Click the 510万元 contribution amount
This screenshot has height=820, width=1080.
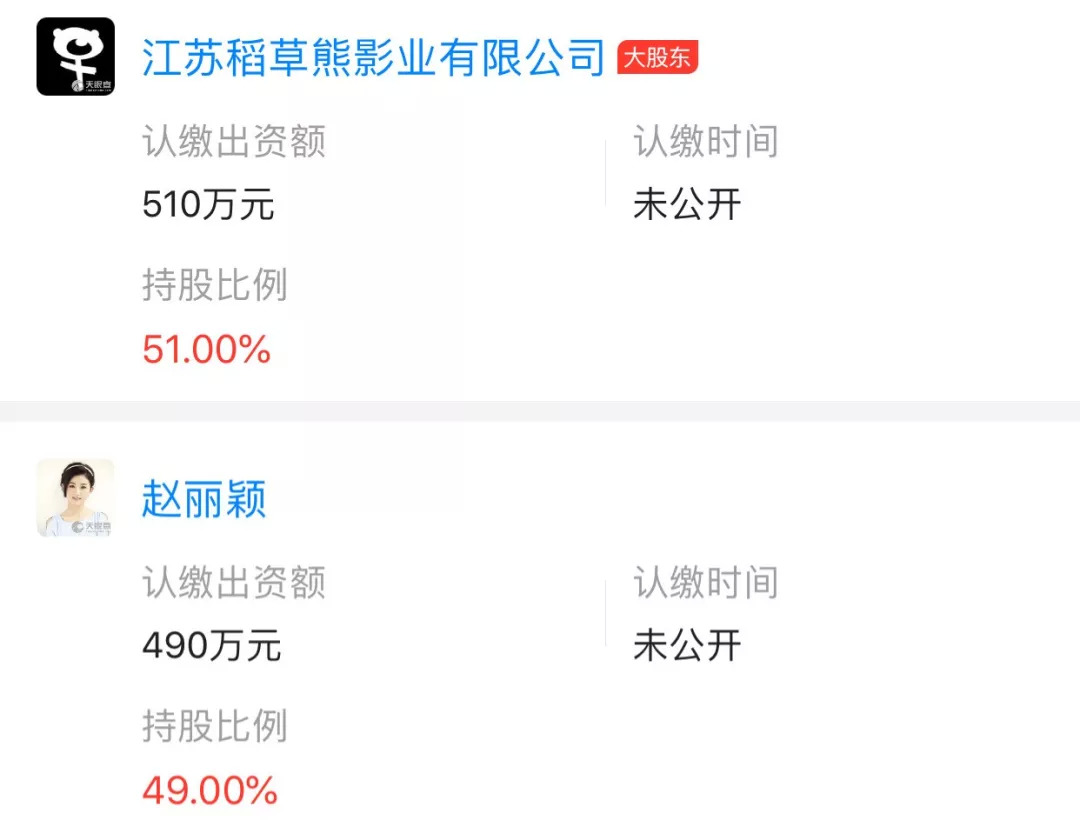point(208,205)
